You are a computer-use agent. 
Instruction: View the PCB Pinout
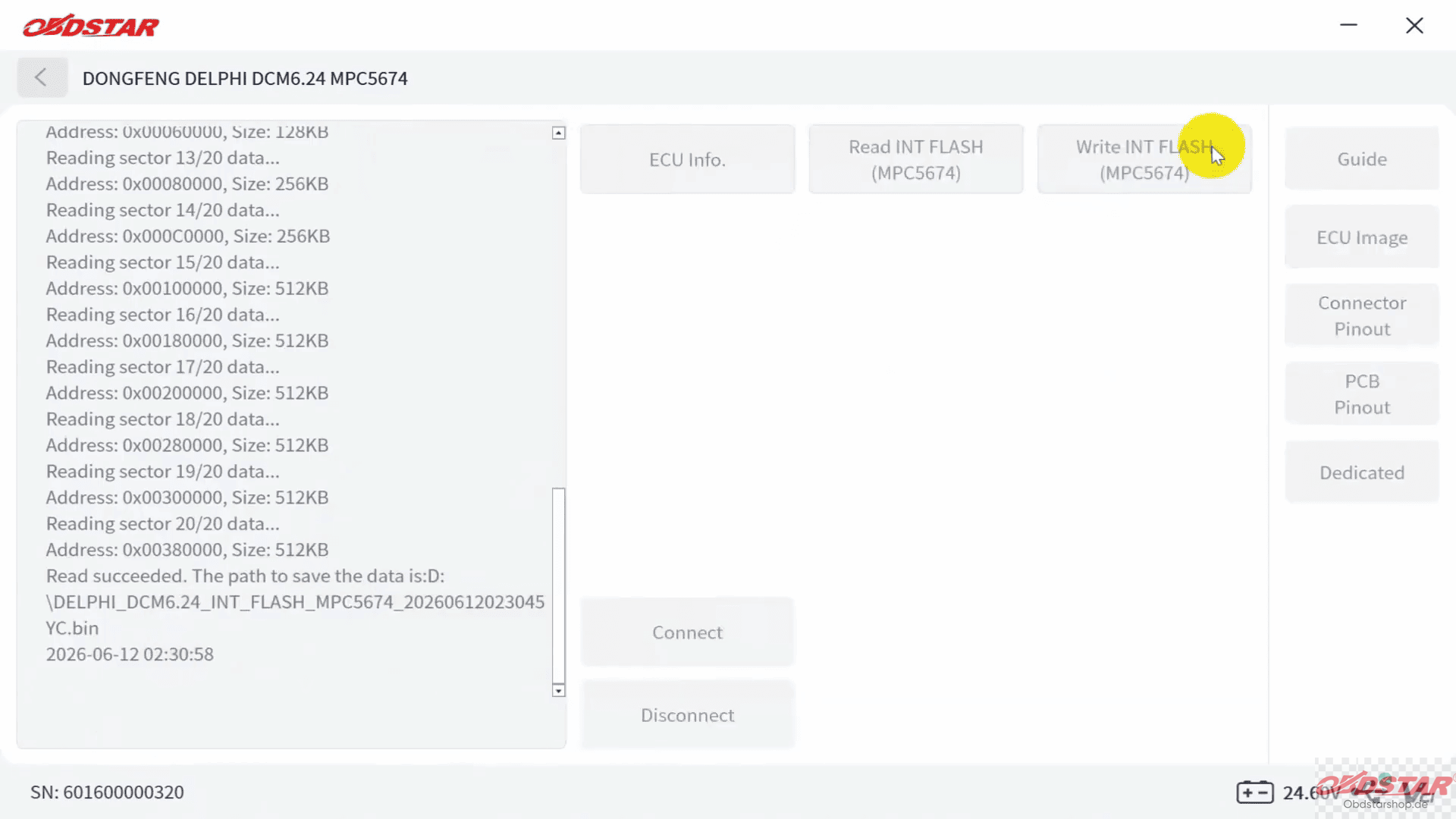(x=1362, y=394)
